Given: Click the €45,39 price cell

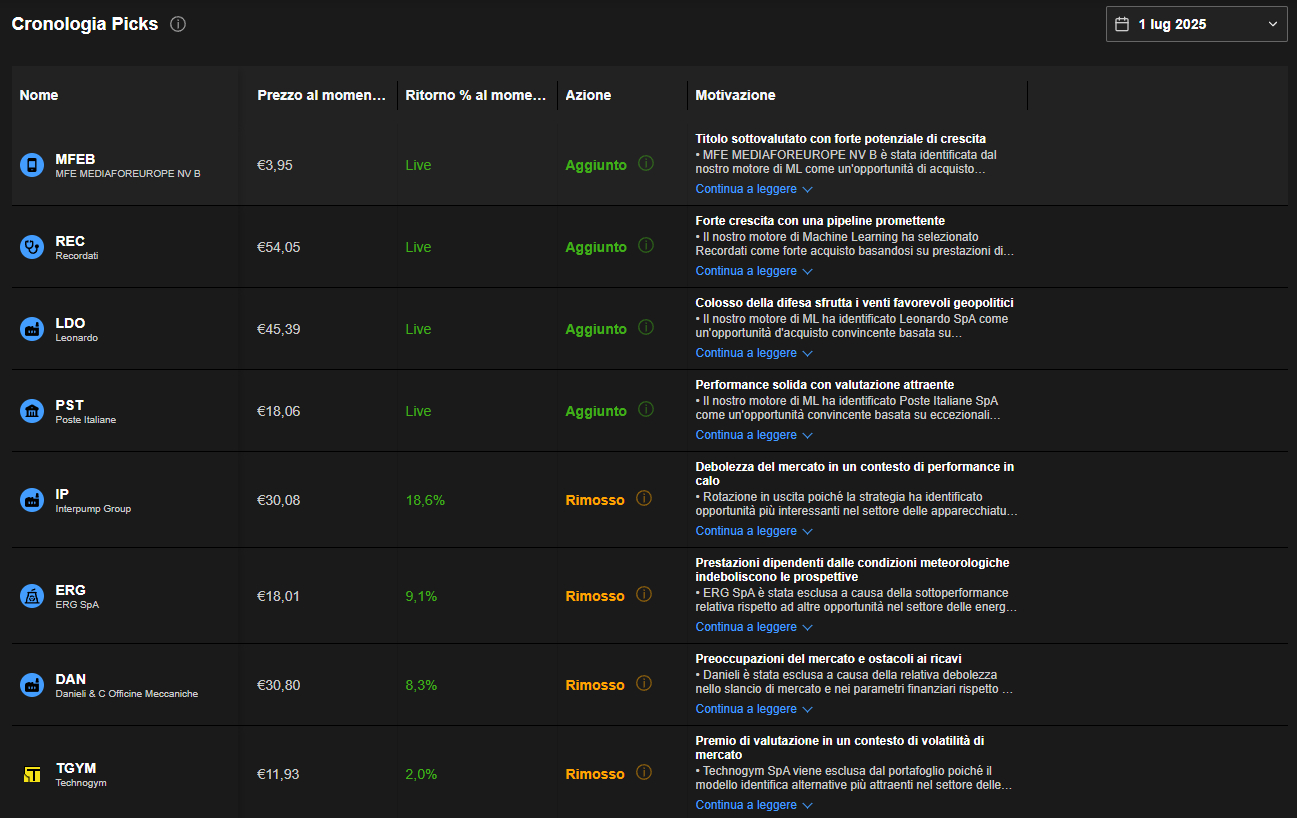Looking at the screenshot, I should tap(279, 329).
